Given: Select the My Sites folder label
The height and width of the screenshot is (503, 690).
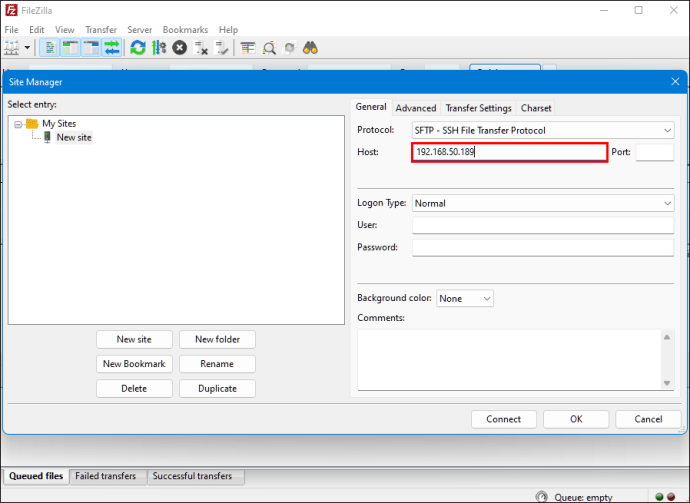Looking at the screenshot, I should (59, 124).
